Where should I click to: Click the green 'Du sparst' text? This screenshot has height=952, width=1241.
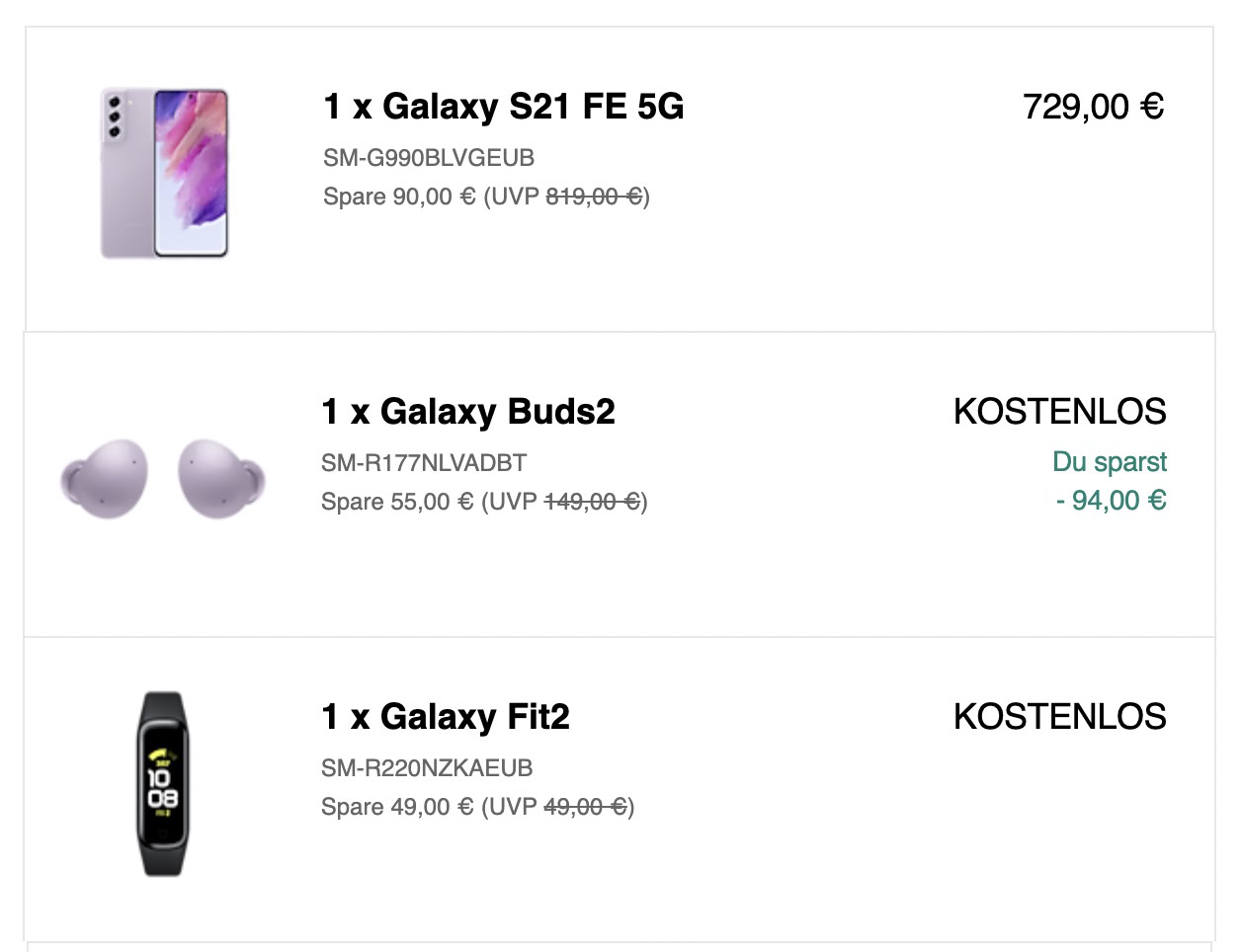pyautogui.click(x=1110, y=462)
